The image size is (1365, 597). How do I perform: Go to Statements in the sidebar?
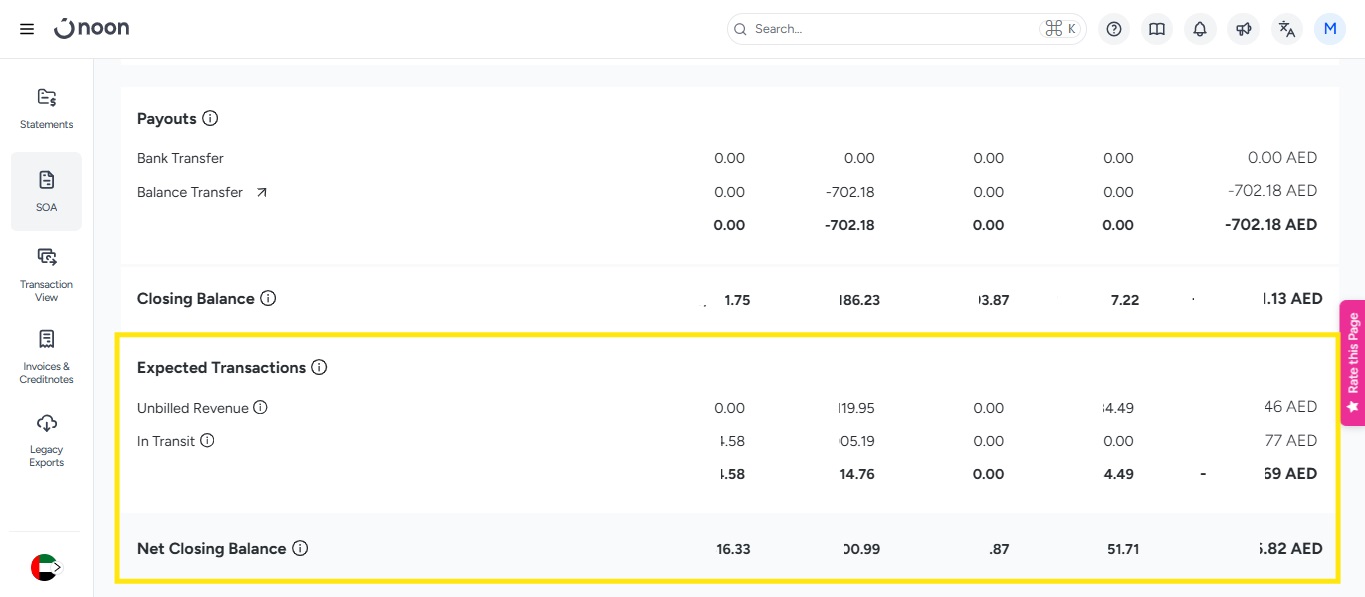[46, 108]
